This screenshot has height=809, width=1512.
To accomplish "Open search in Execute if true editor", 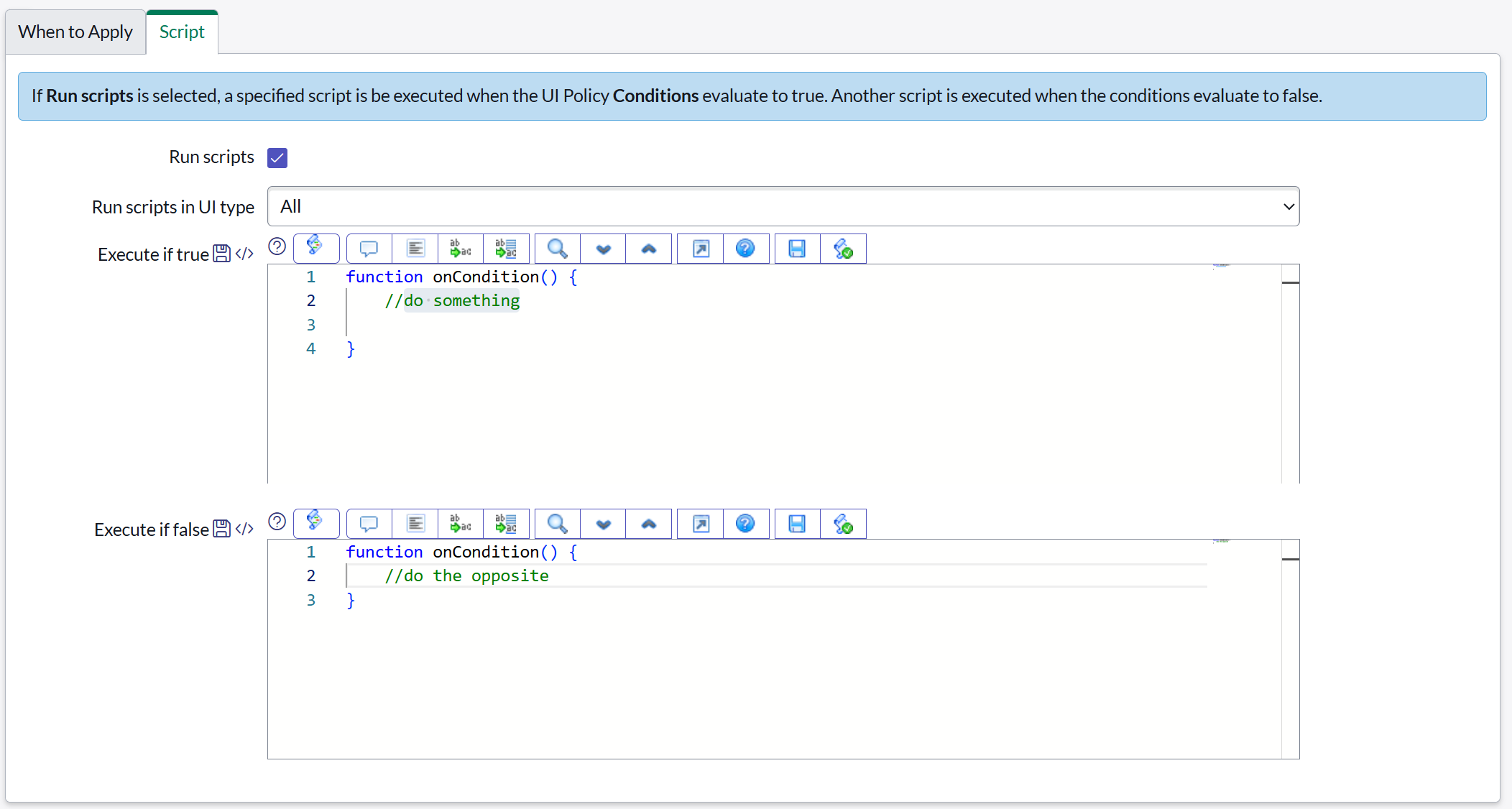I will [x=557, y=249].
